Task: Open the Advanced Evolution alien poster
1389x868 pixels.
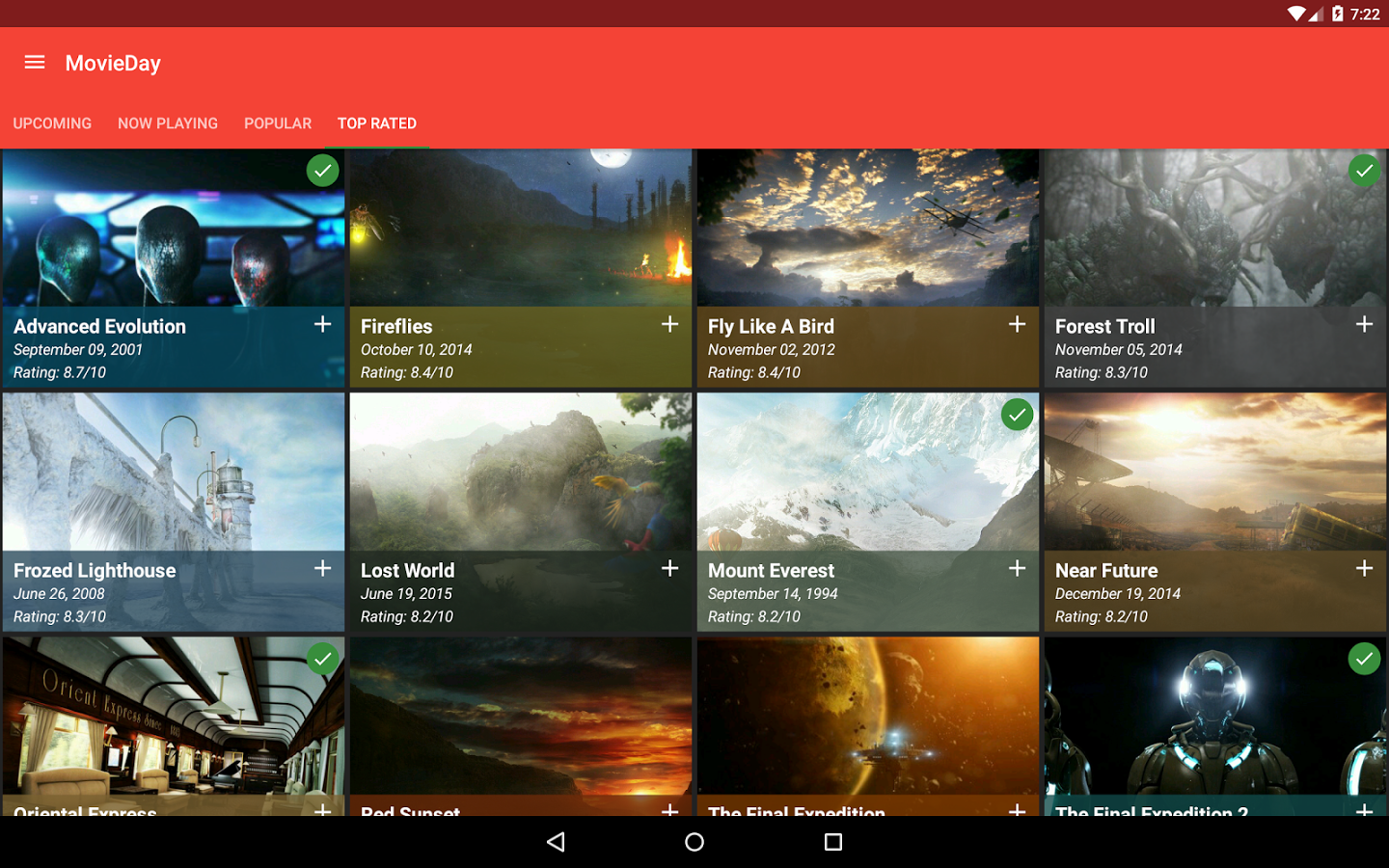Action: click(174, 229)
